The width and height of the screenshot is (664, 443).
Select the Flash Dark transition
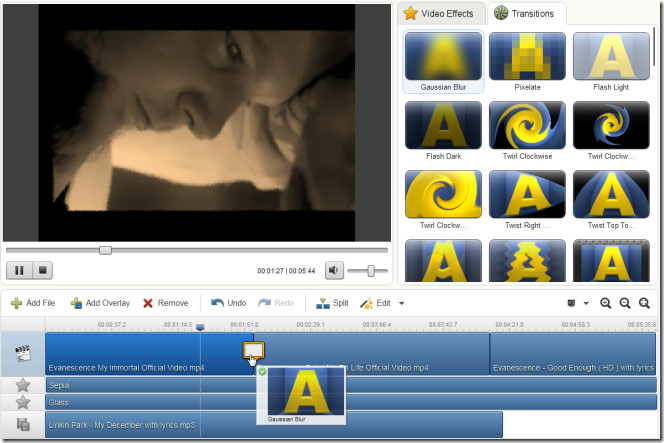pos(443,132)
